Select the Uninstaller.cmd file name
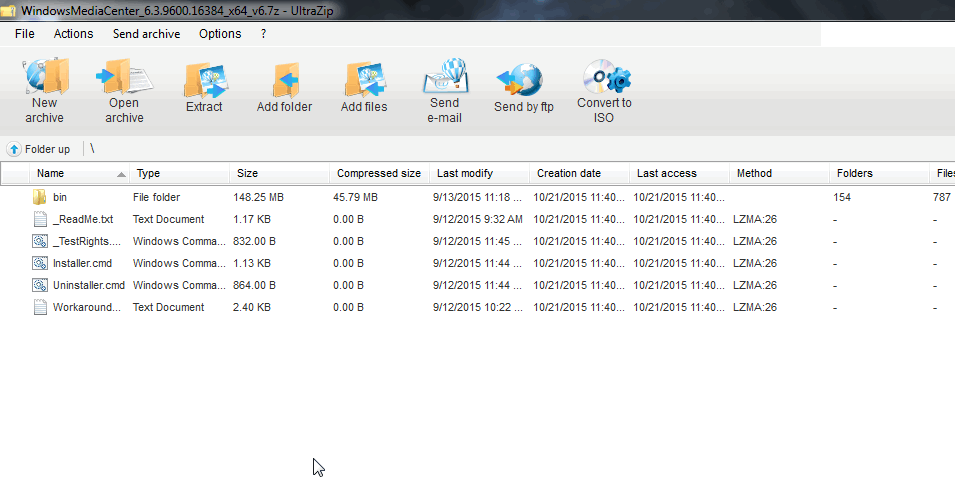This screenshot has height=498, width=955. tap(89, 285)
